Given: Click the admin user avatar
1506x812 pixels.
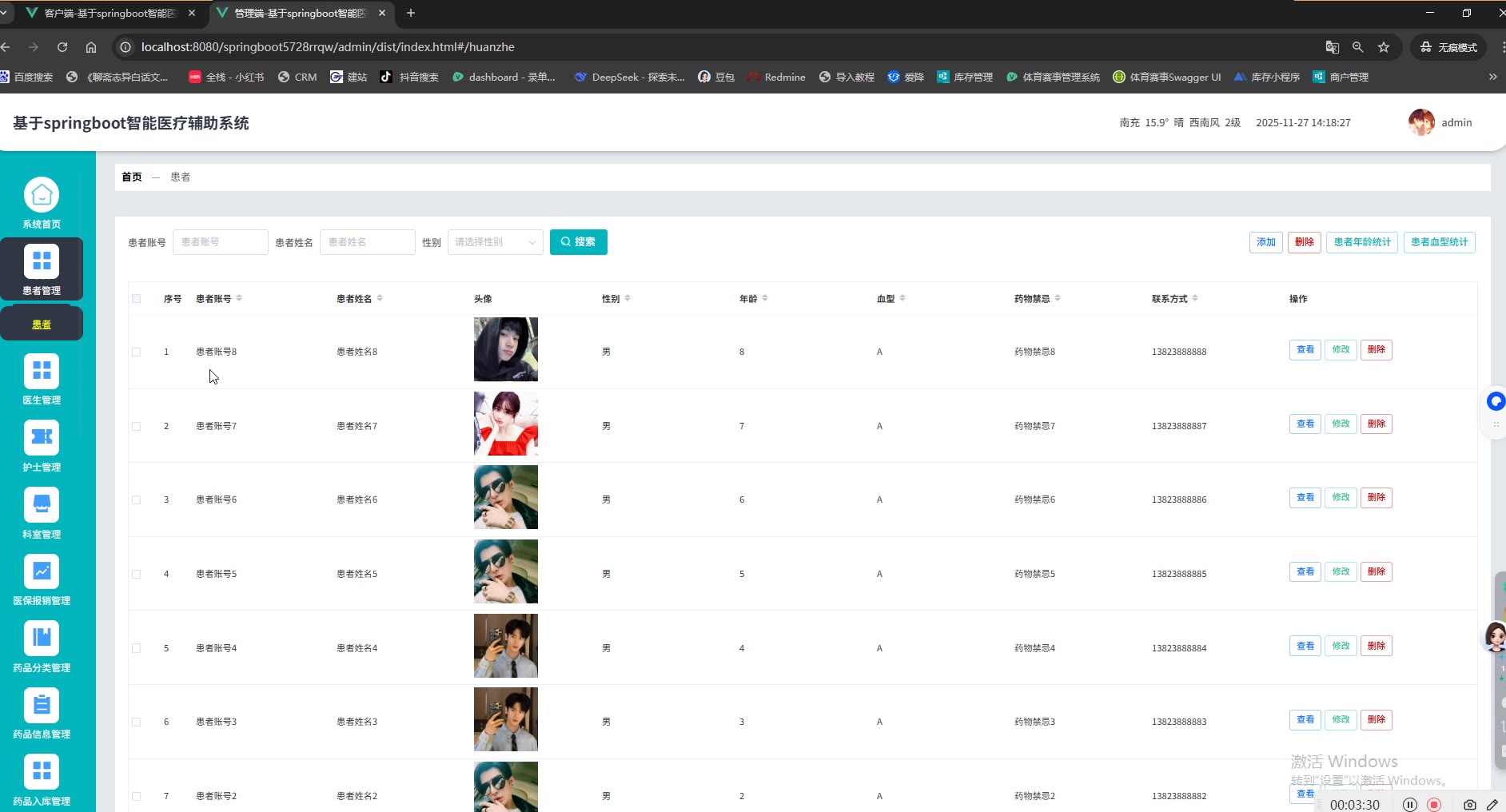Looking at the screenshot, I should [1421, 122].
